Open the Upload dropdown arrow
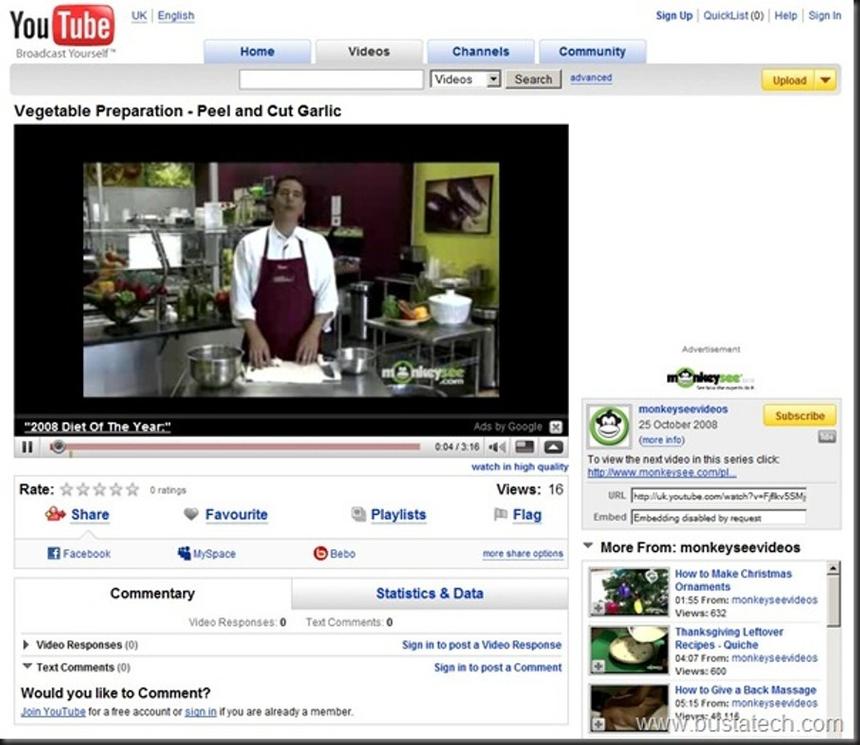 (x=825, y=80)
